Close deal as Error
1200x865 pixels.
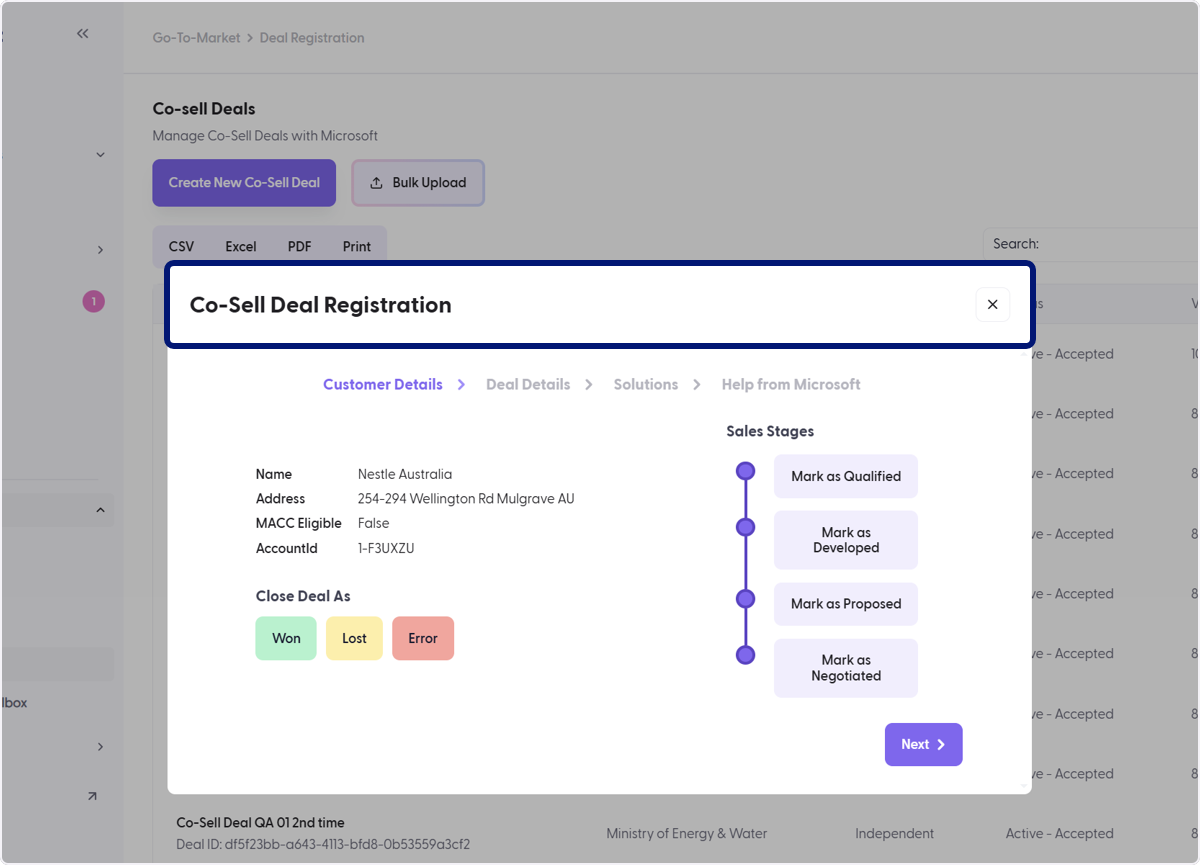pyautogui.click(x=423, y=638)
